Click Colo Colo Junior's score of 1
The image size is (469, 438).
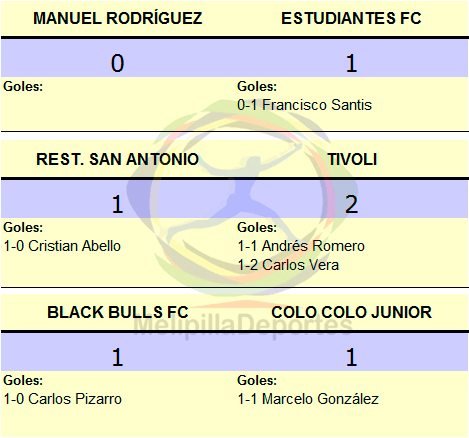click(351, 357)
